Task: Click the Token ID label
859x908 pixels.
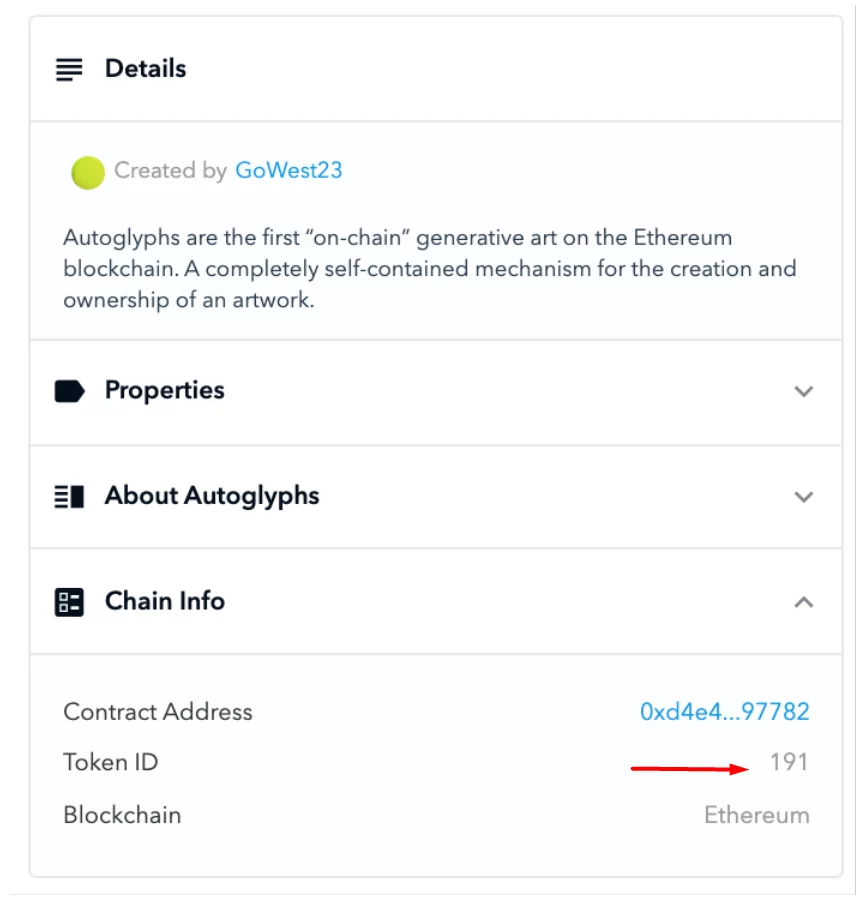Action: click(x=111, y=763)
